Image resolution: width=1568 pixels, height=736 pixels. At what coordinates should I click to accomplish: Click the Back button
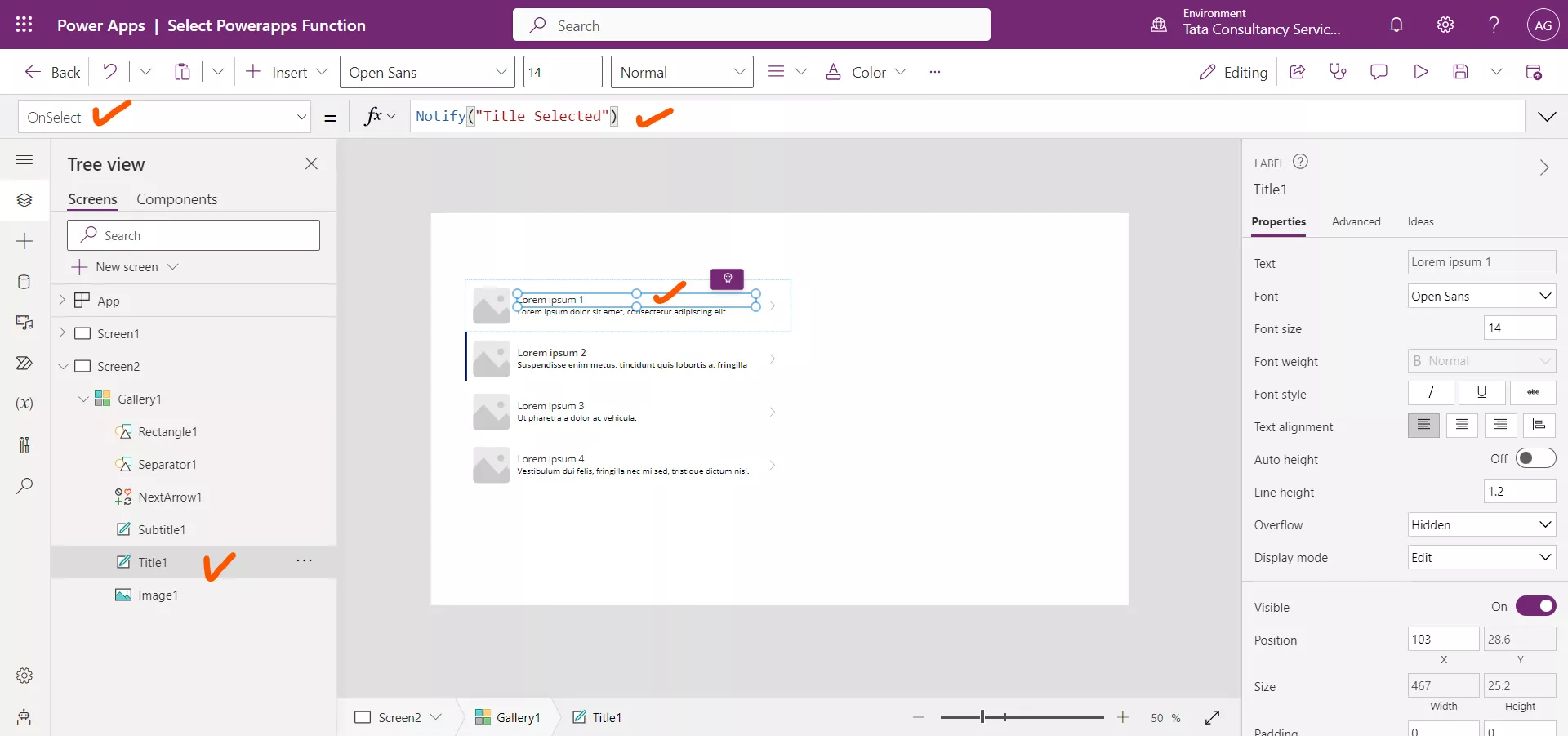[51, 71]
